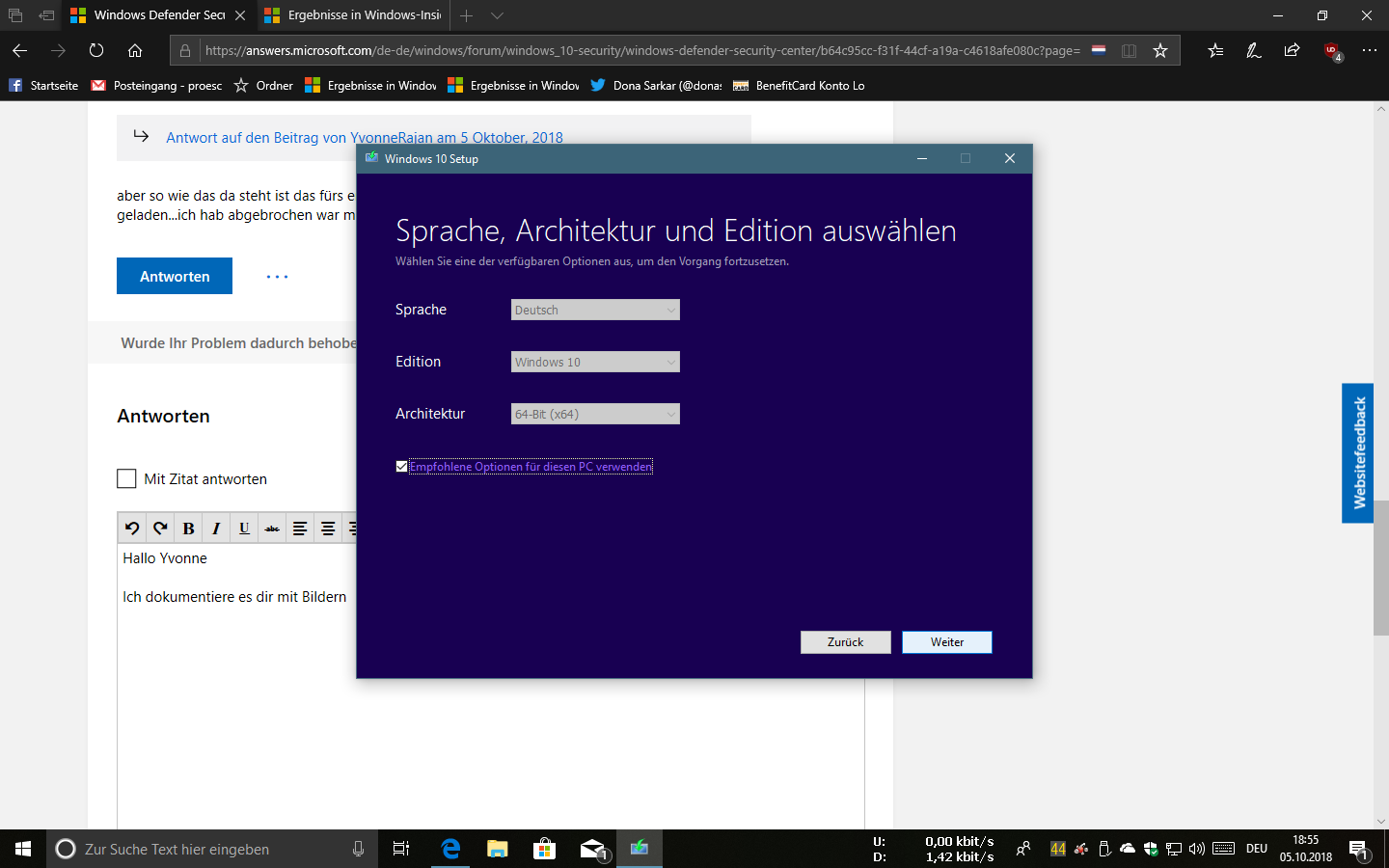Click the undo icon in editor toolbar

(x=132, y=529)
